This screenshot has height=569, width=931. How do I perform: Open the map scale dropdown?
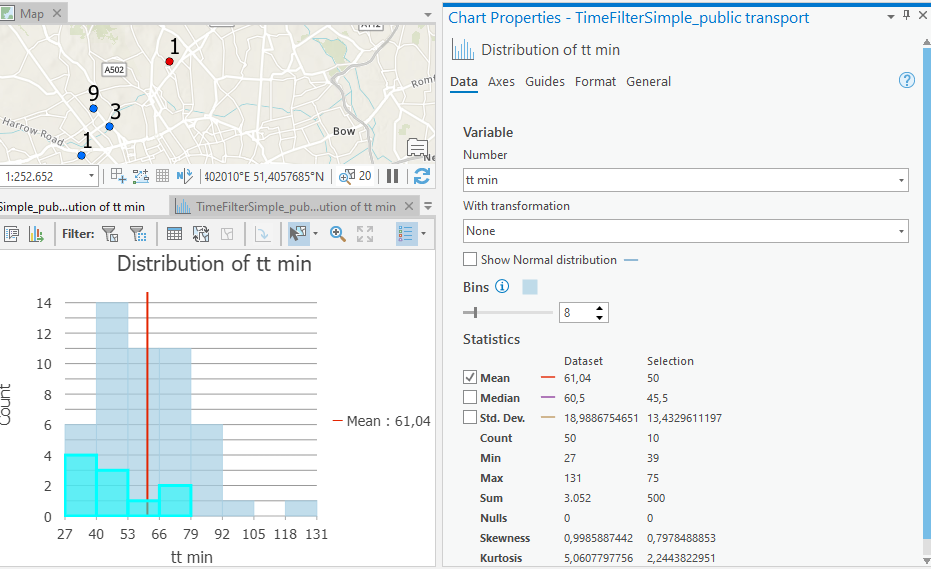tap(92, 176)
